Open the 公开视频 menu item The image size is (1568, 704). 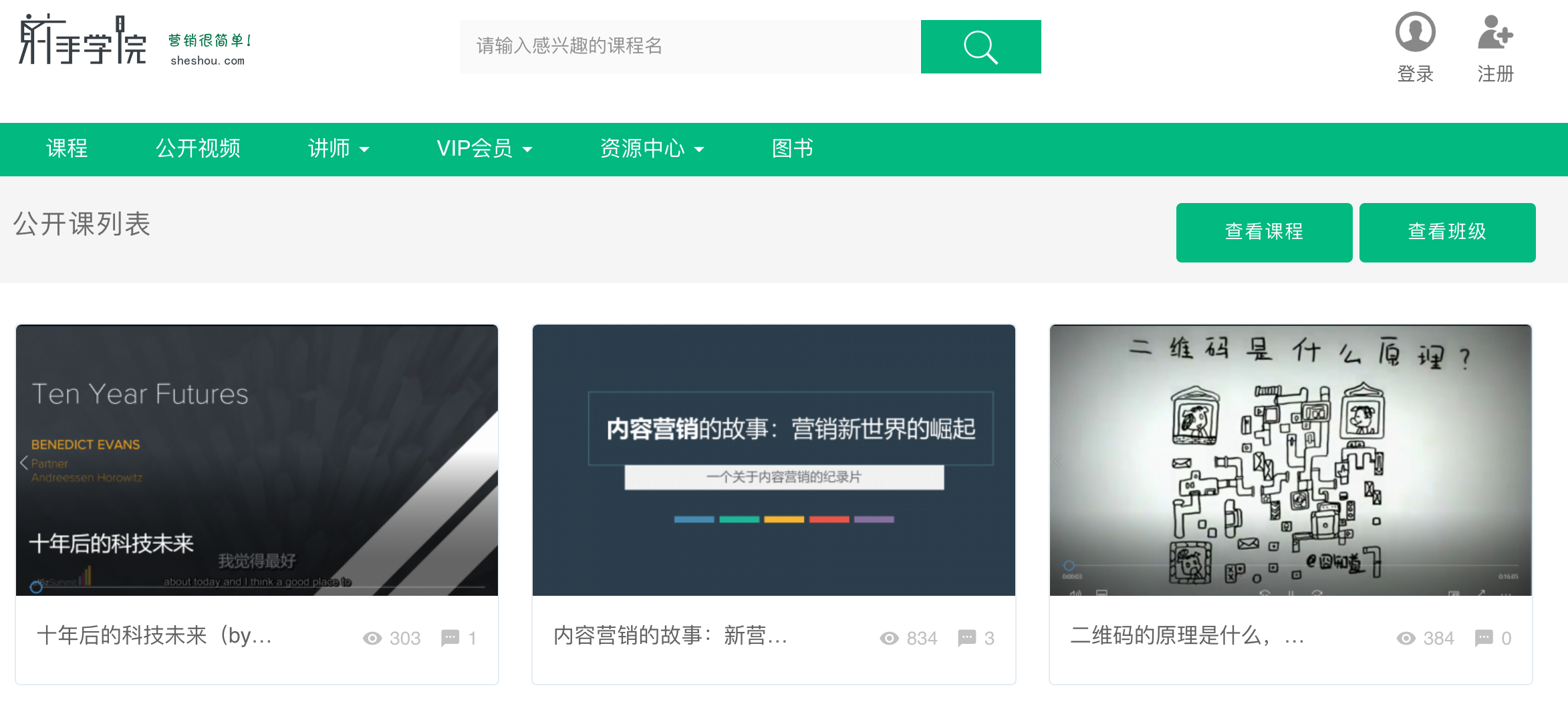pyautogui.click(x=199, y=148)
